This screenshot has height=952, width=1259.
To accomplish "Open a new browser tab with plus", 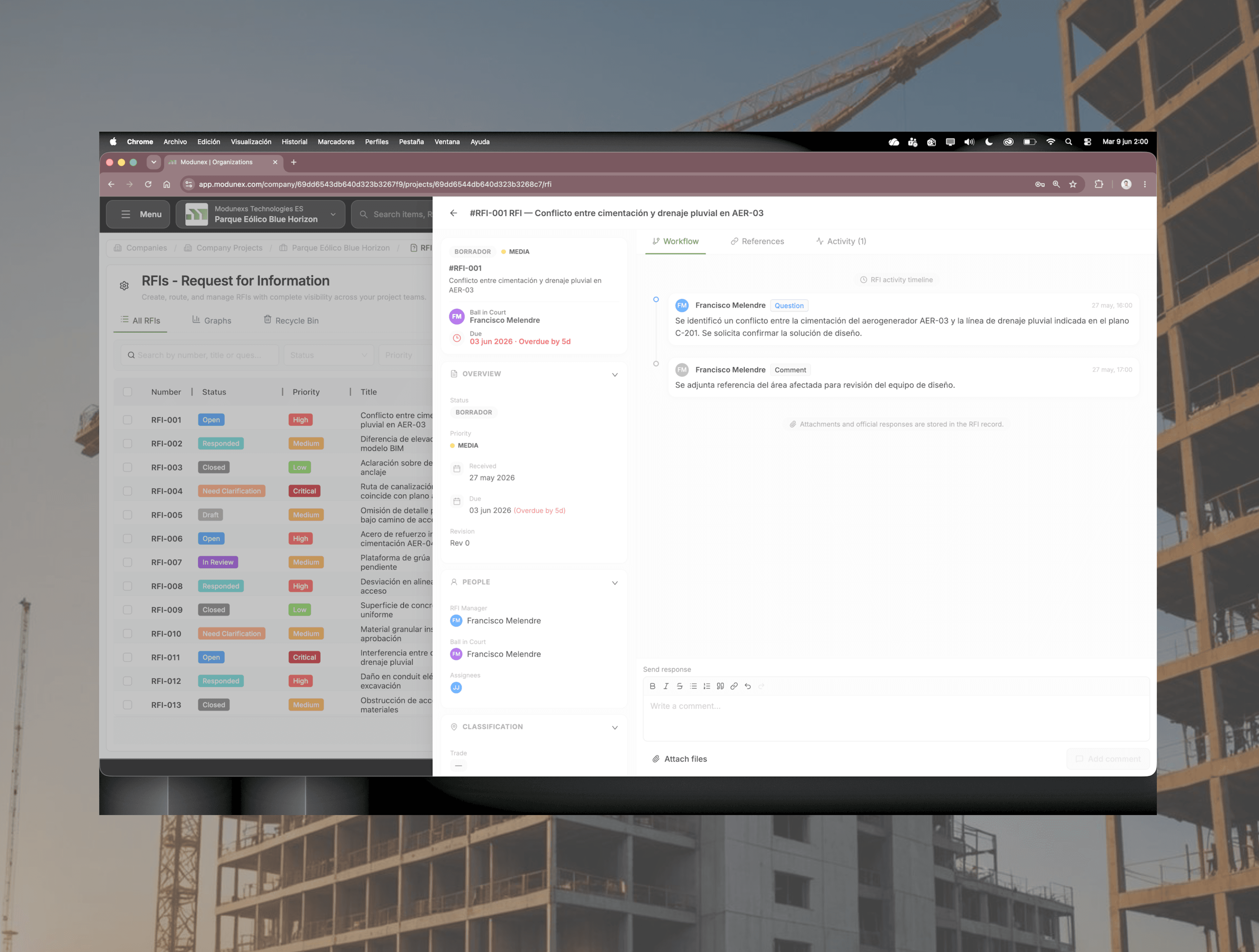I will pyautogui.click(x=294, y=162).
